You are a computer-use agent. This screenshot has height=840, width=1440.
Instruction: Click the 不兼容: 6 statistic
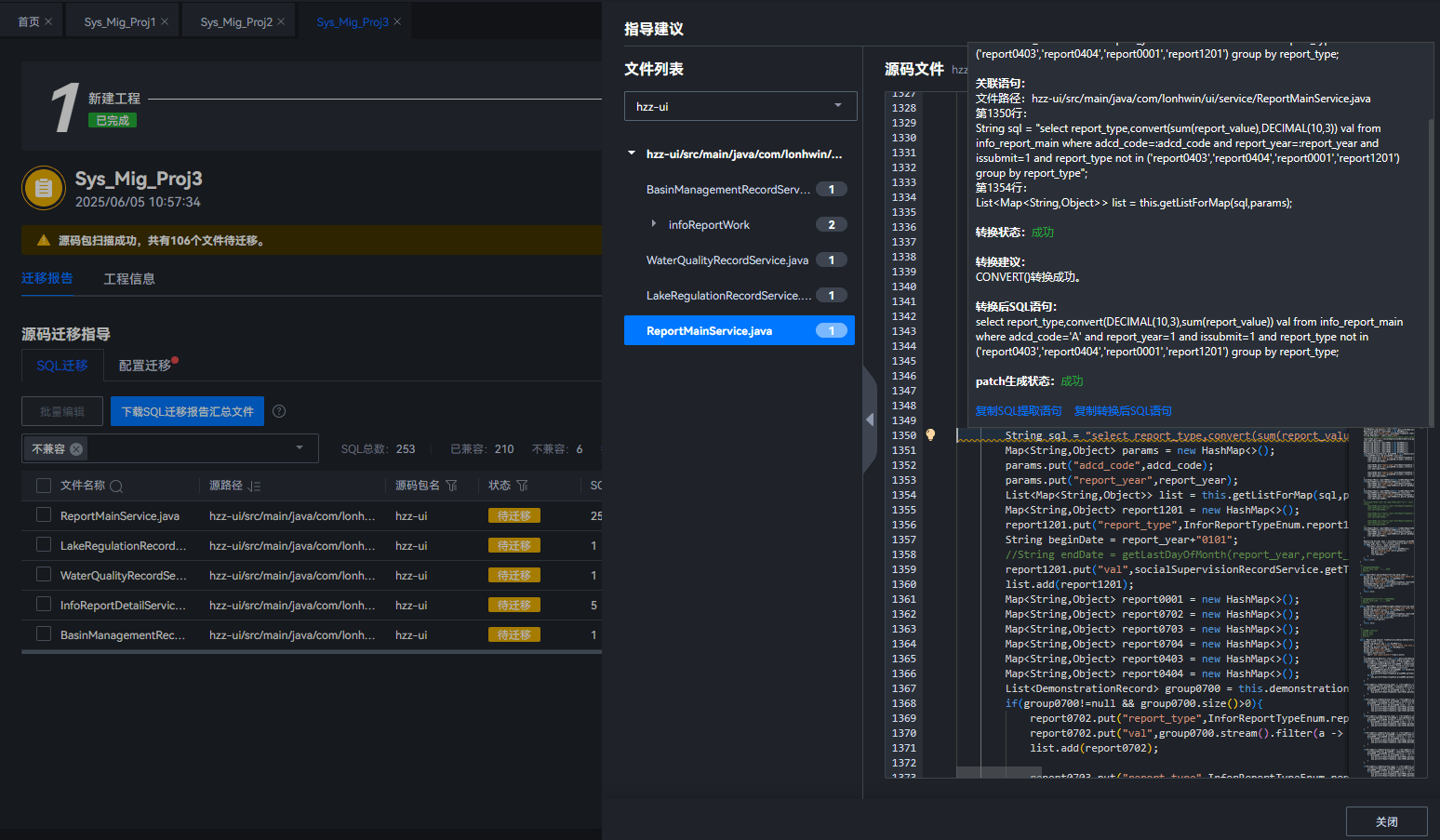click(x=557, y=448)
